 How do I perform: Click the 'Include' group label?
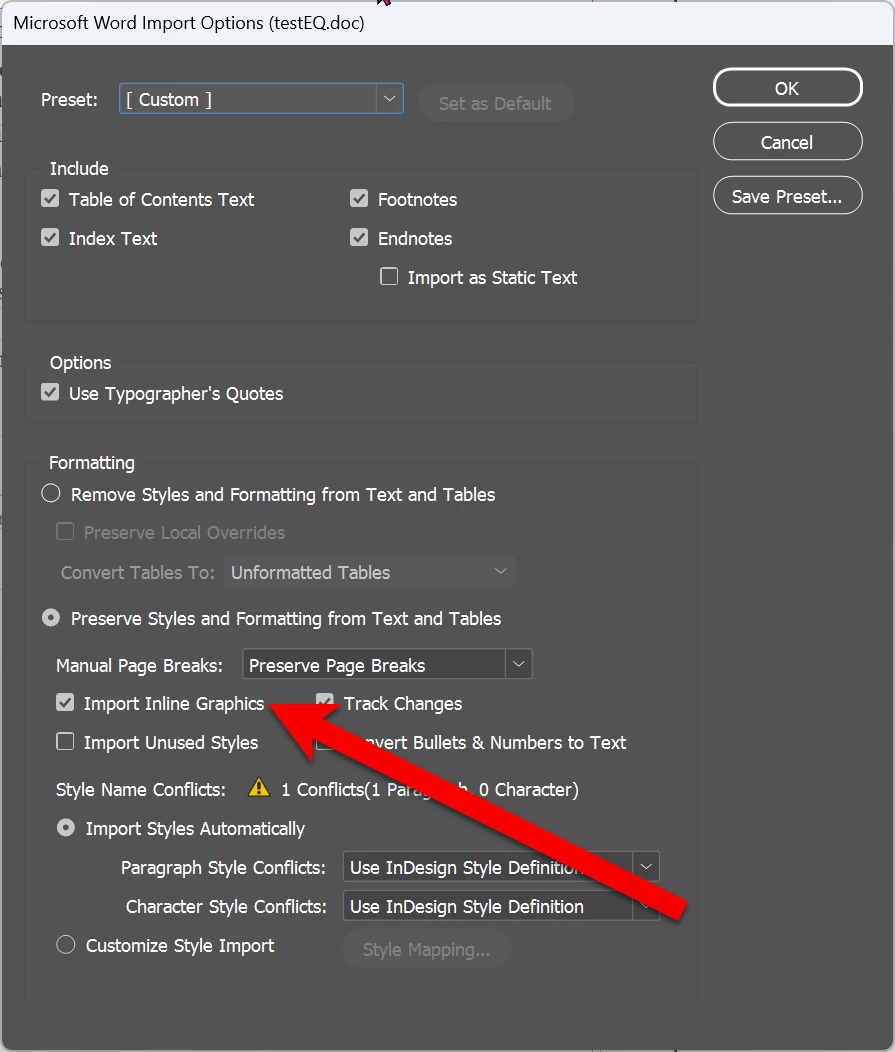click(79, 168)
